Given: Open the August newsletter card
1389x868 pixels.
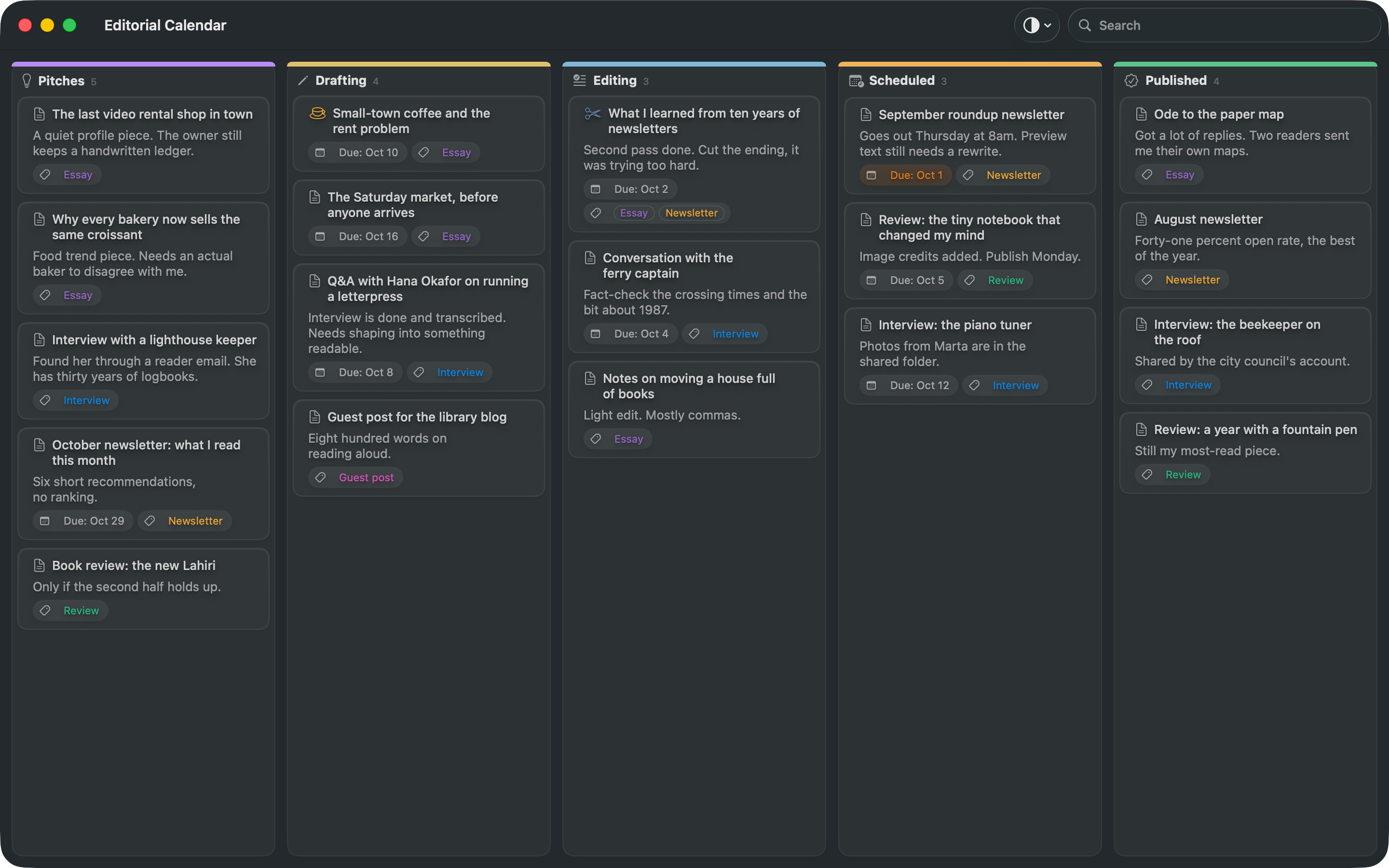Looking at the screenshot, I should click(1245, 250).
